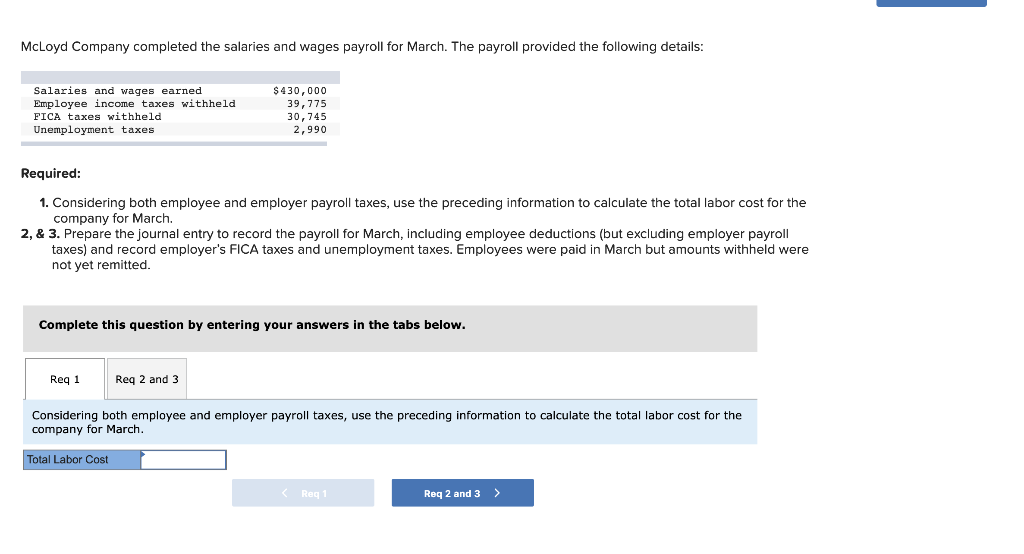Click the left chevron beside the faded Req 1

click(x=285, y=493)
